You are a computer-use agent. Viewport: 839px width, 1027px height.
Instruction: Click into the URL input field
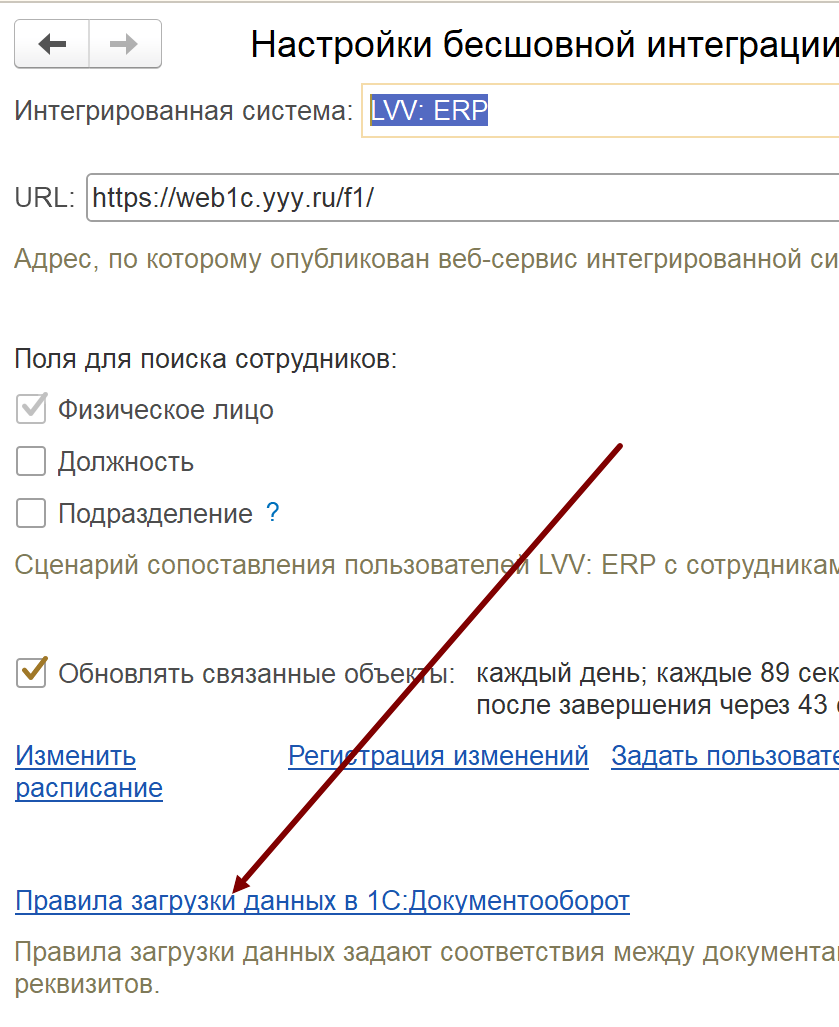tap(460, 198)
